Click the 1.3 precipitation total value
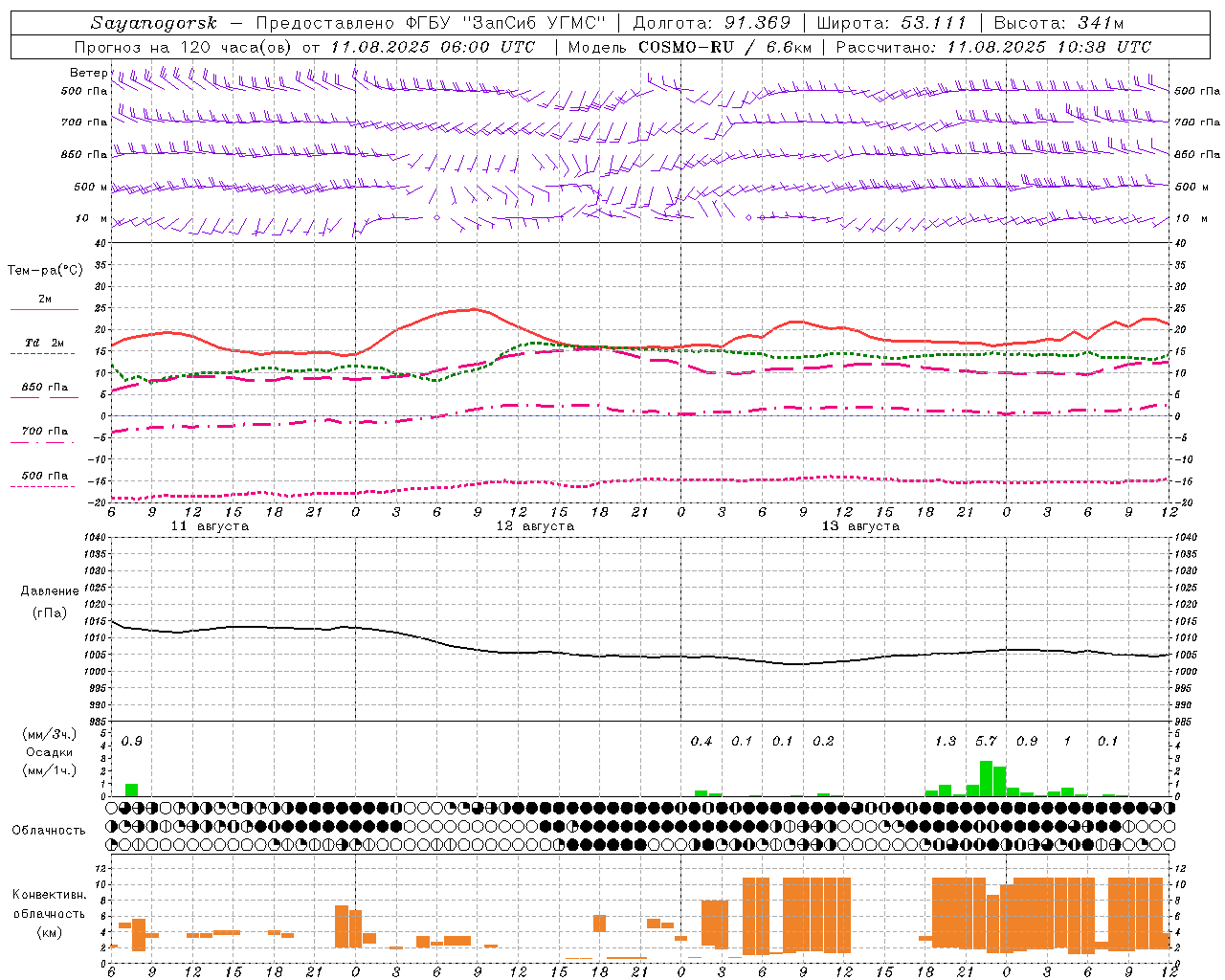 [946, 741]
